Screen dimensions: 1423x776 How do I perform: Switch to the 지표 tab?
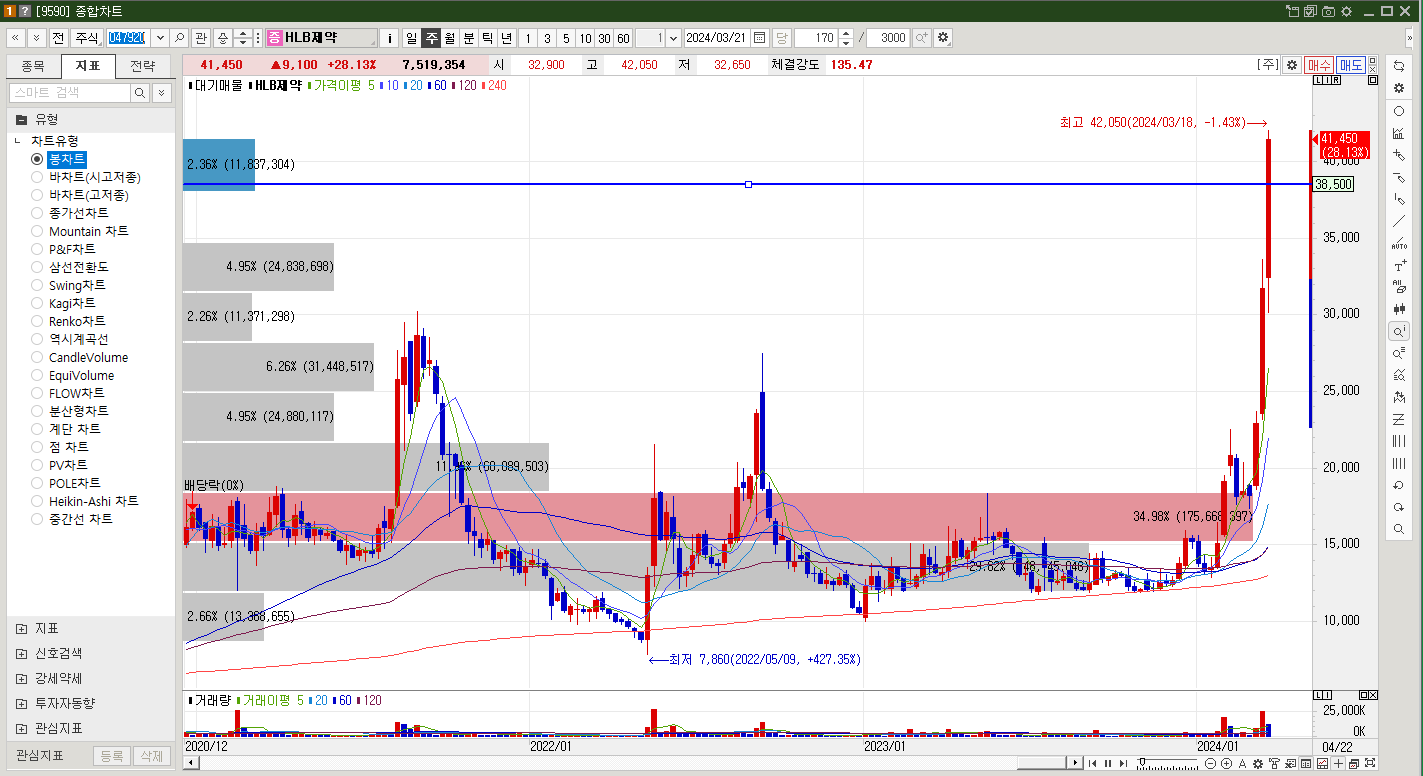(x=88, y=67)
